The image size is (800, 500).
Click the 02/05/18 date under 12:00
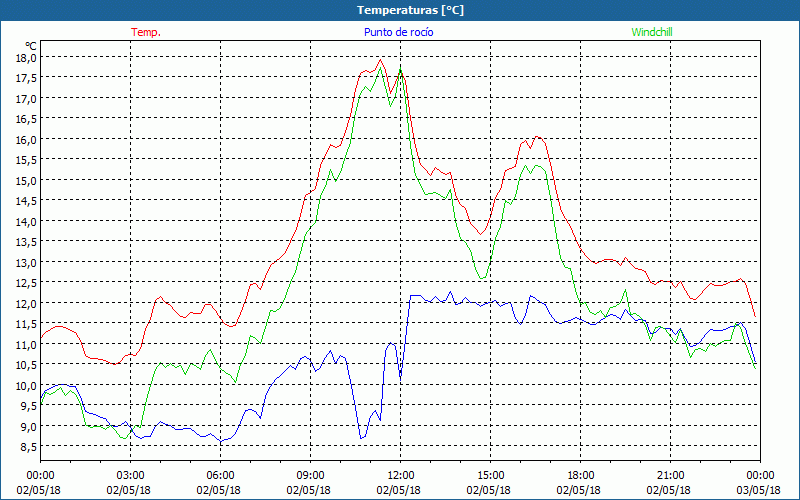[398, 490]
